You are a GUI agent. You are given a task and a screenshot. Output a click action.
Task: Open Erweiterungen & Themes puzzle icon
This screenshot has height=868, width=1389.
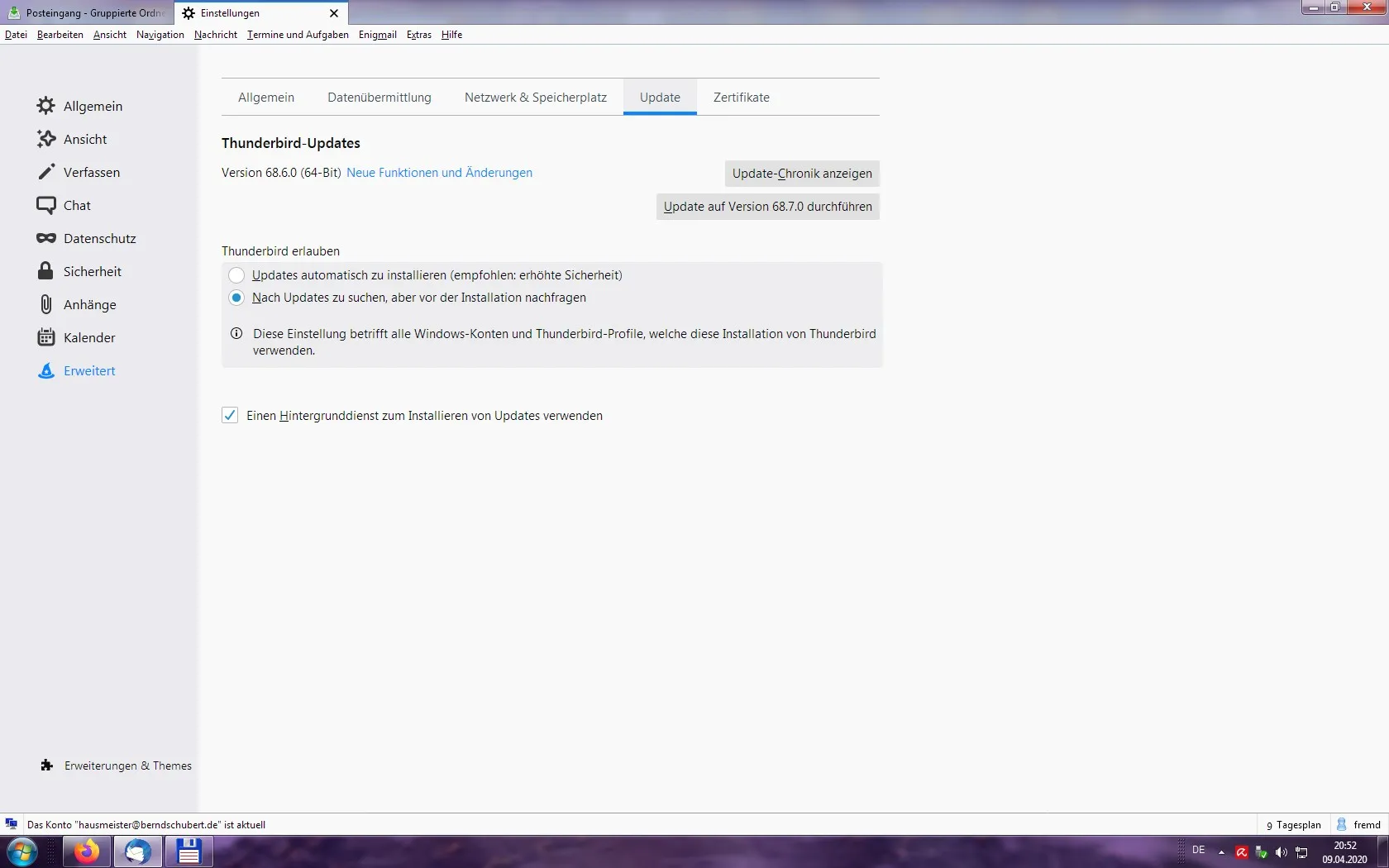(x=47, y=765)
